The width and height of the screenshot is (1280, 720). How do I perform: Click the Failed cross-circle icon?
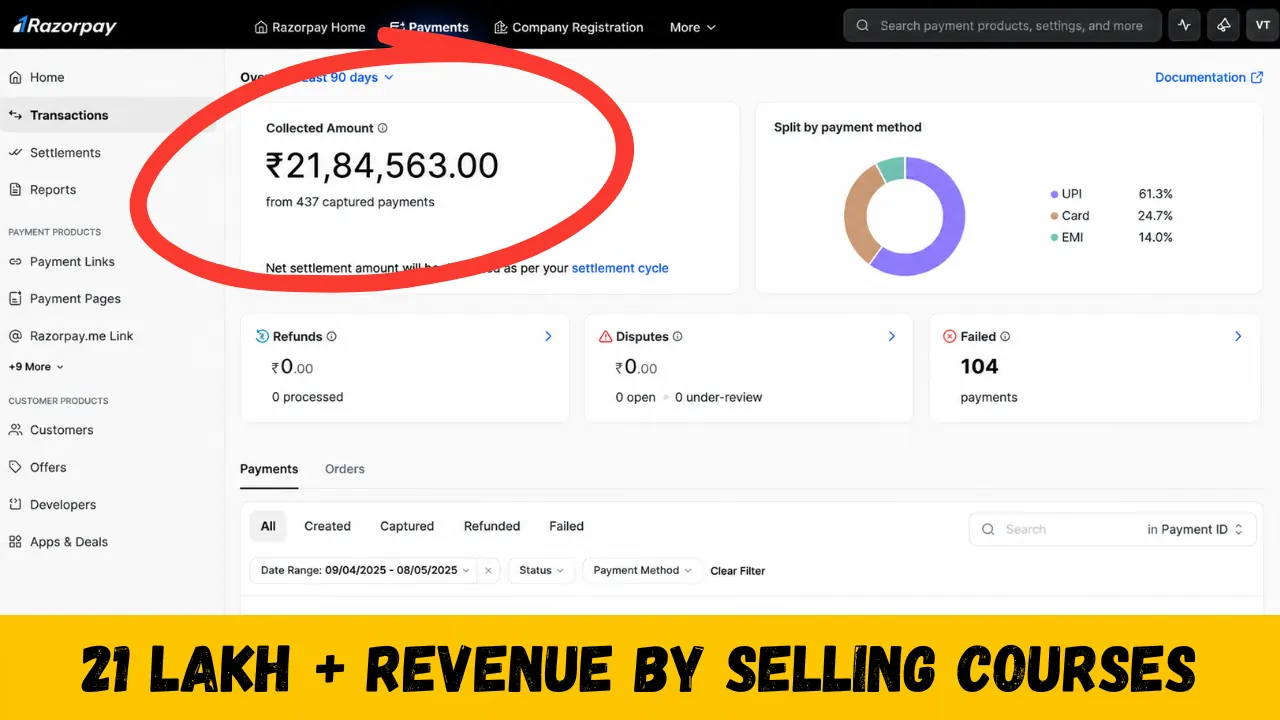tap(950, 337)
